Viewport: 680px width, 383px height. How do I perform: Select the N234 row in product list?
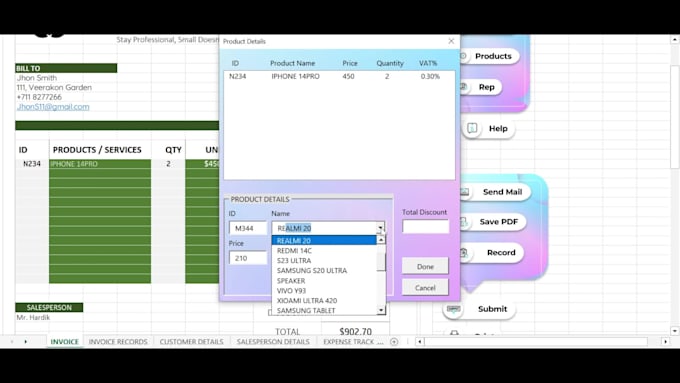coord(339,76)
